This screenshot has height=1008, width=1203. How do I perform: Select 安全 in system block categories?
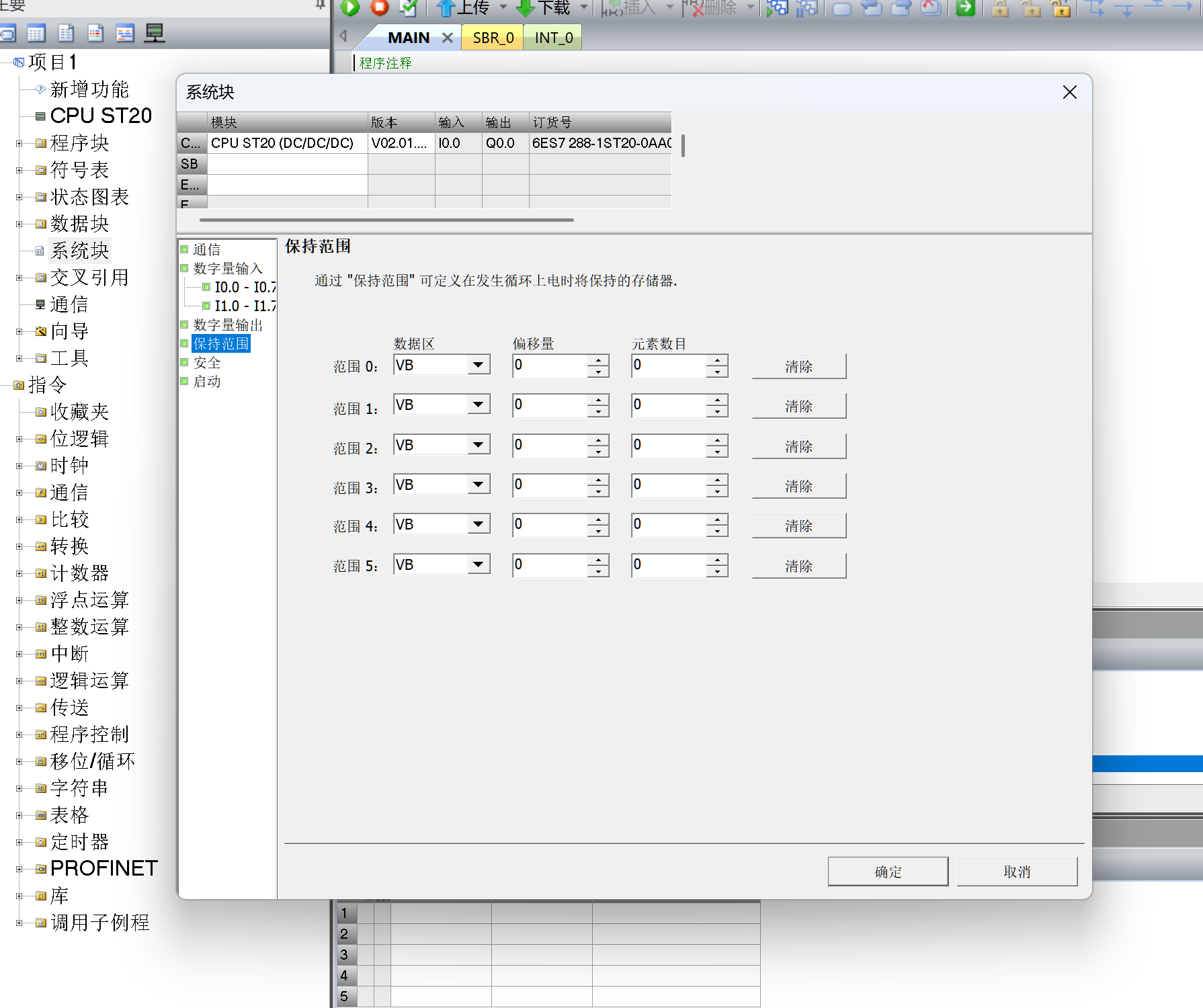[207, 363]
